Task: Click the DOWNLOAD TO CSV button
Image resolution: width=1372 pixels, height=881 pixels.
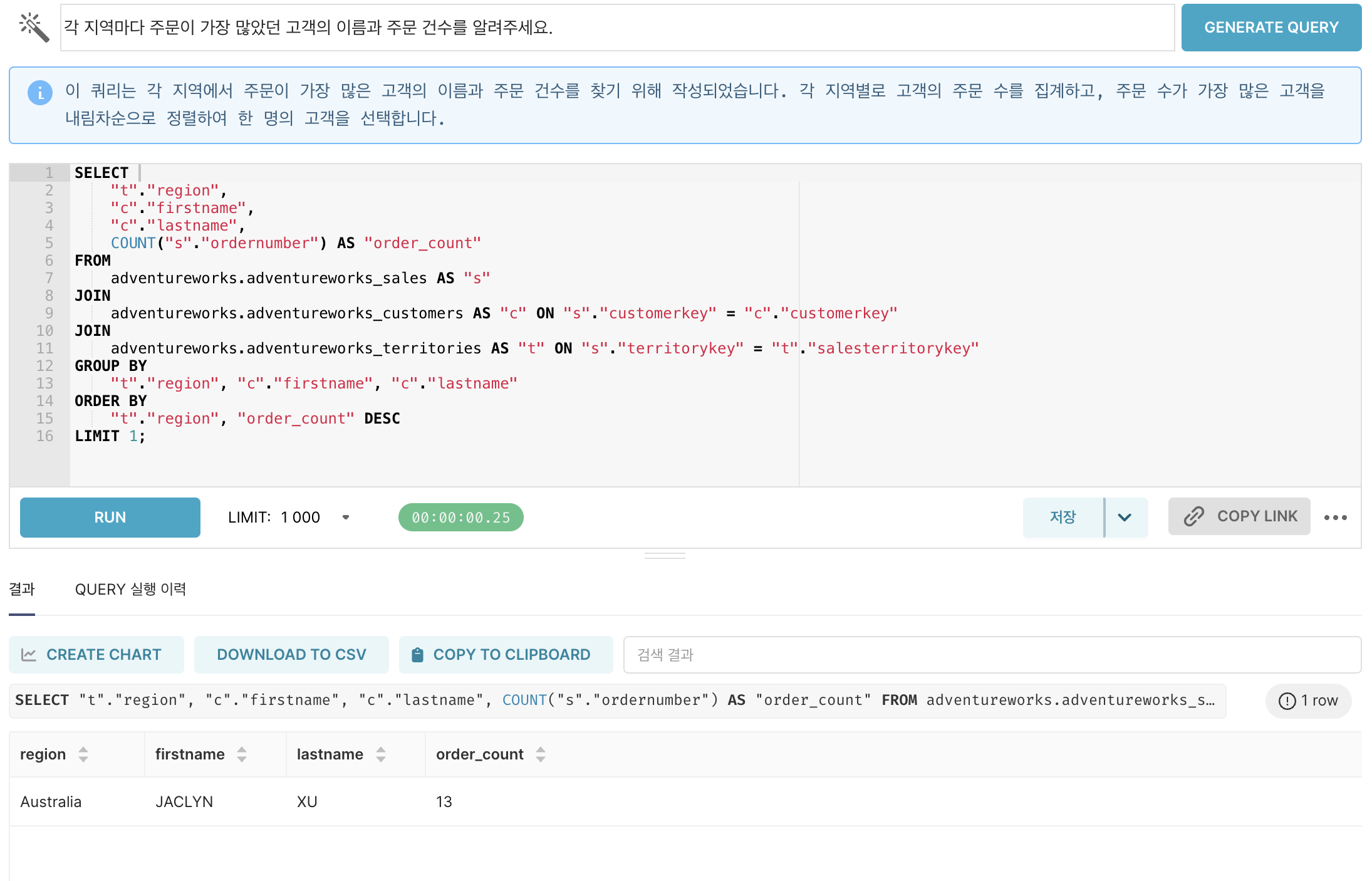Action: pos(291,654)
